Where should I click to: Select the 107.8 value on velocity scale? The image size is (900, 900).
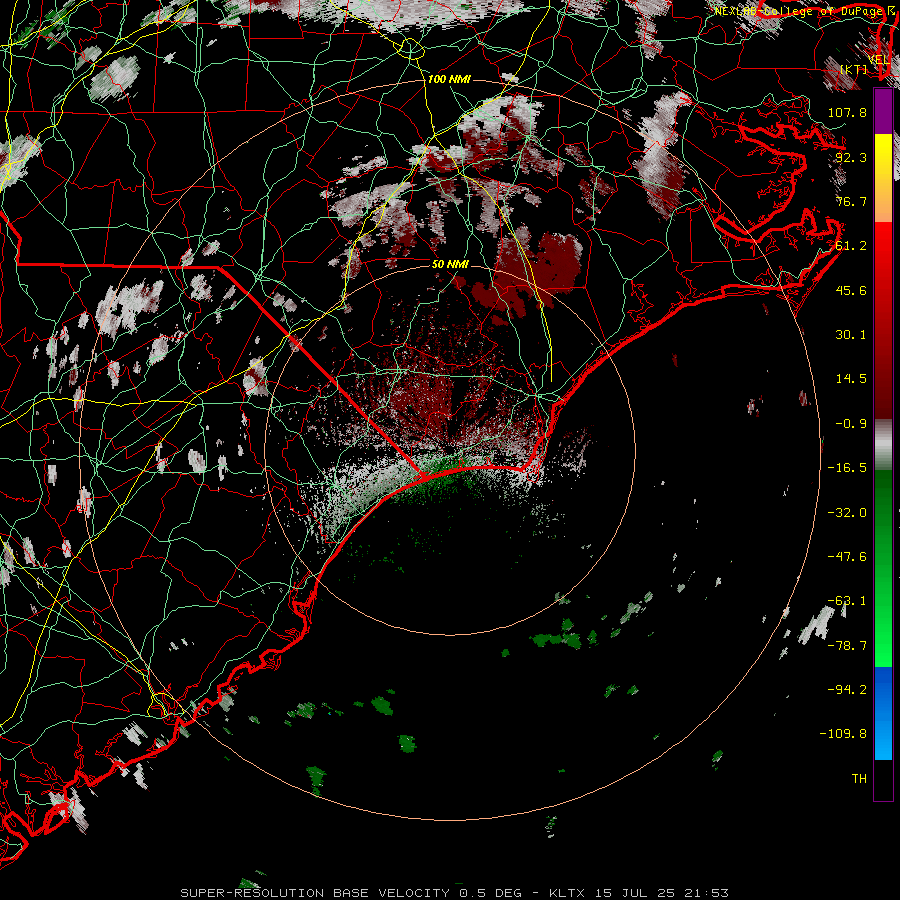pos(847,112)
